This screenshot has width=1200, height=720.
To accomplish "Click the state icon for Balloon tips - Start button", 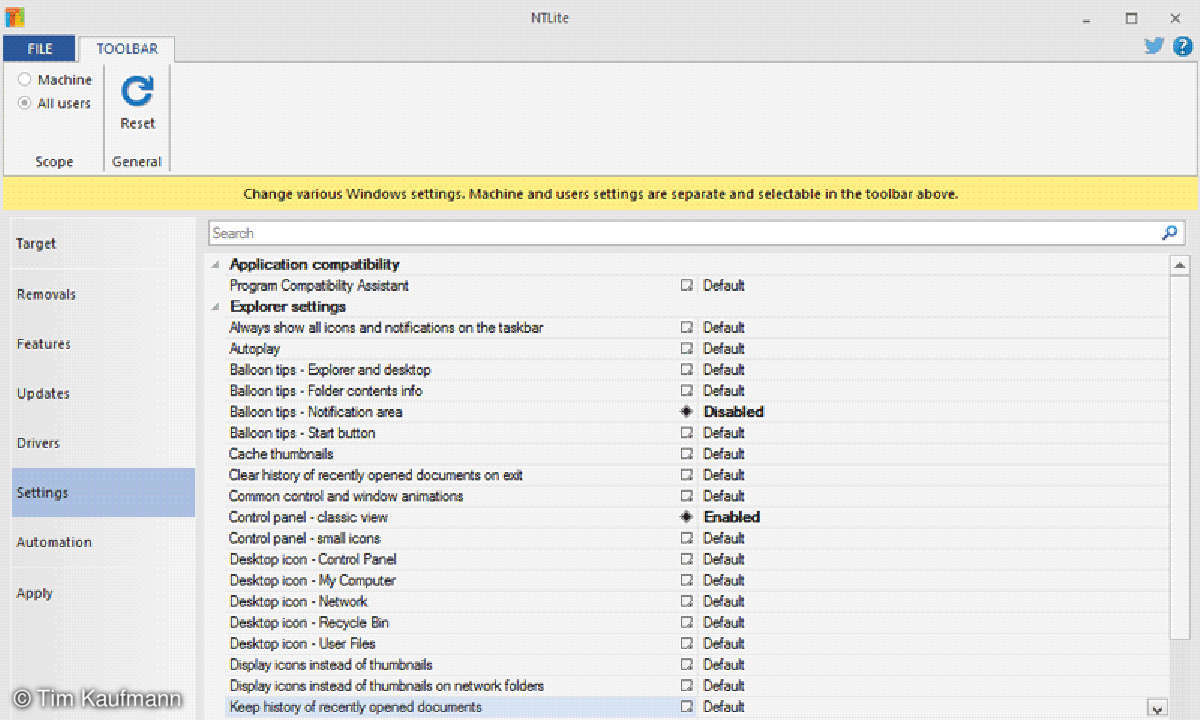I will pos(687,433).
